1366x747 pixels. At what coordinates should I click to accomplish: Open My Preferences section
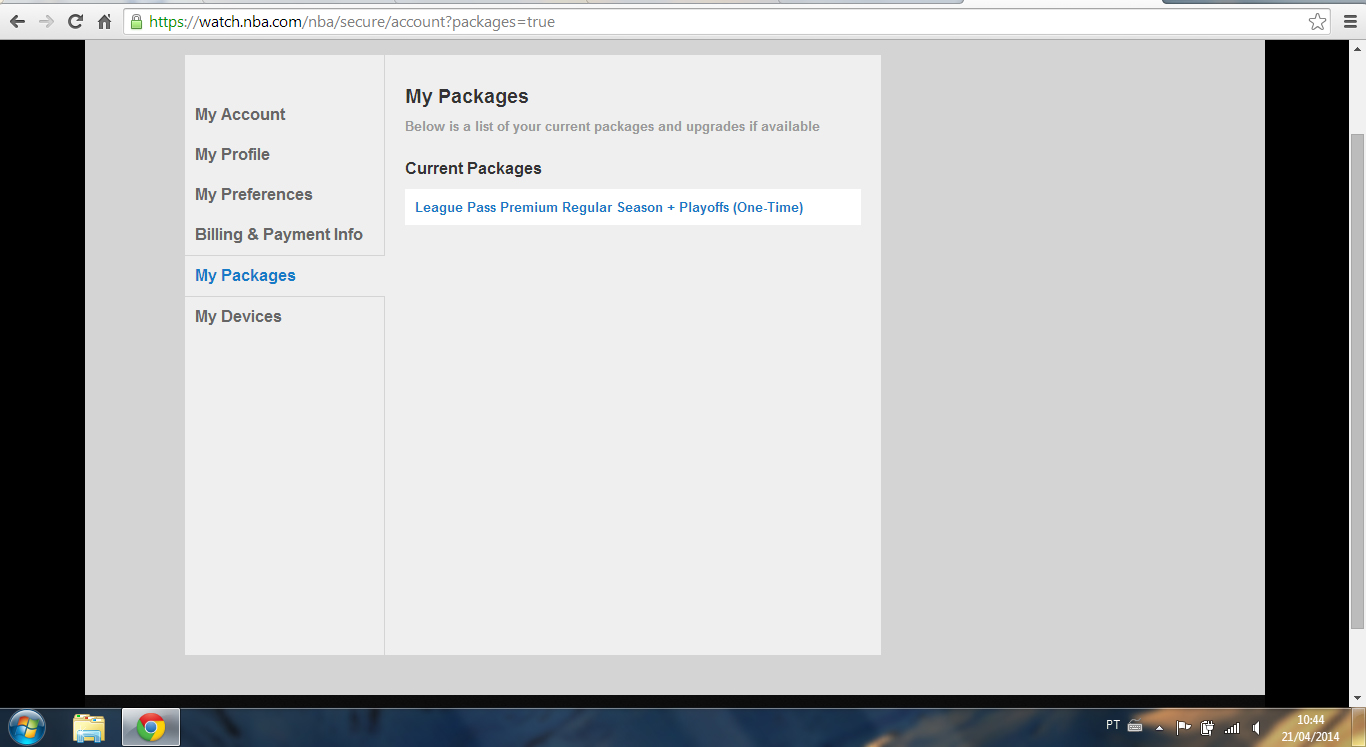(x=254, y=194)
